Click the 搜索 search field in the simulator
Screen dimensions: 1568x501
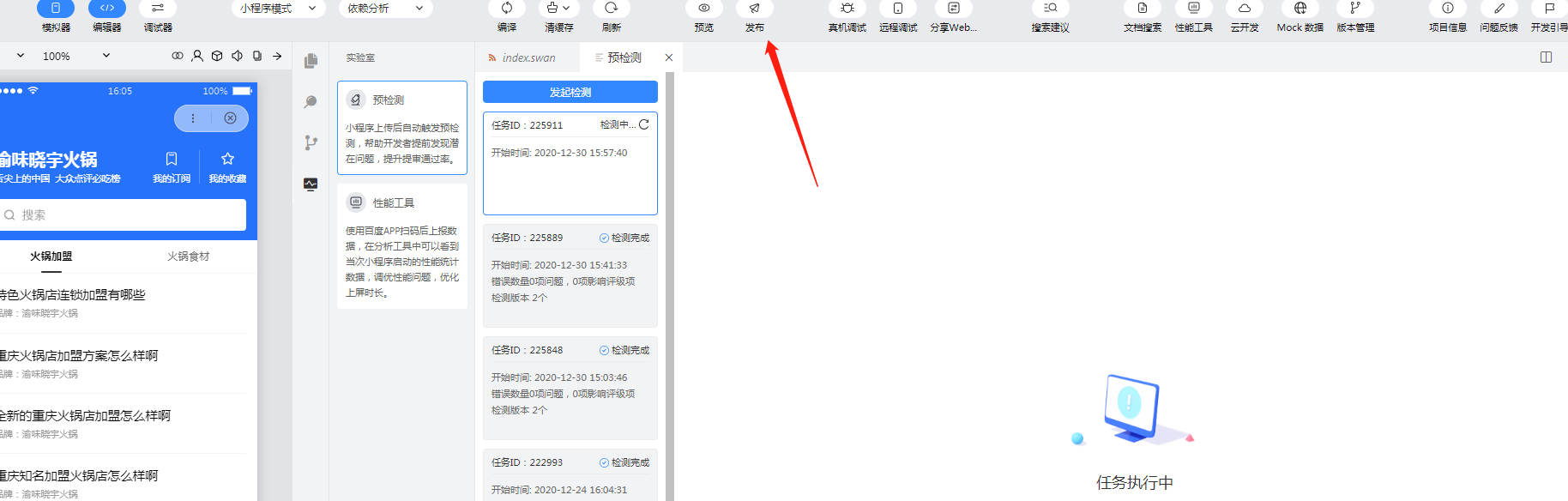pos(123,215)
